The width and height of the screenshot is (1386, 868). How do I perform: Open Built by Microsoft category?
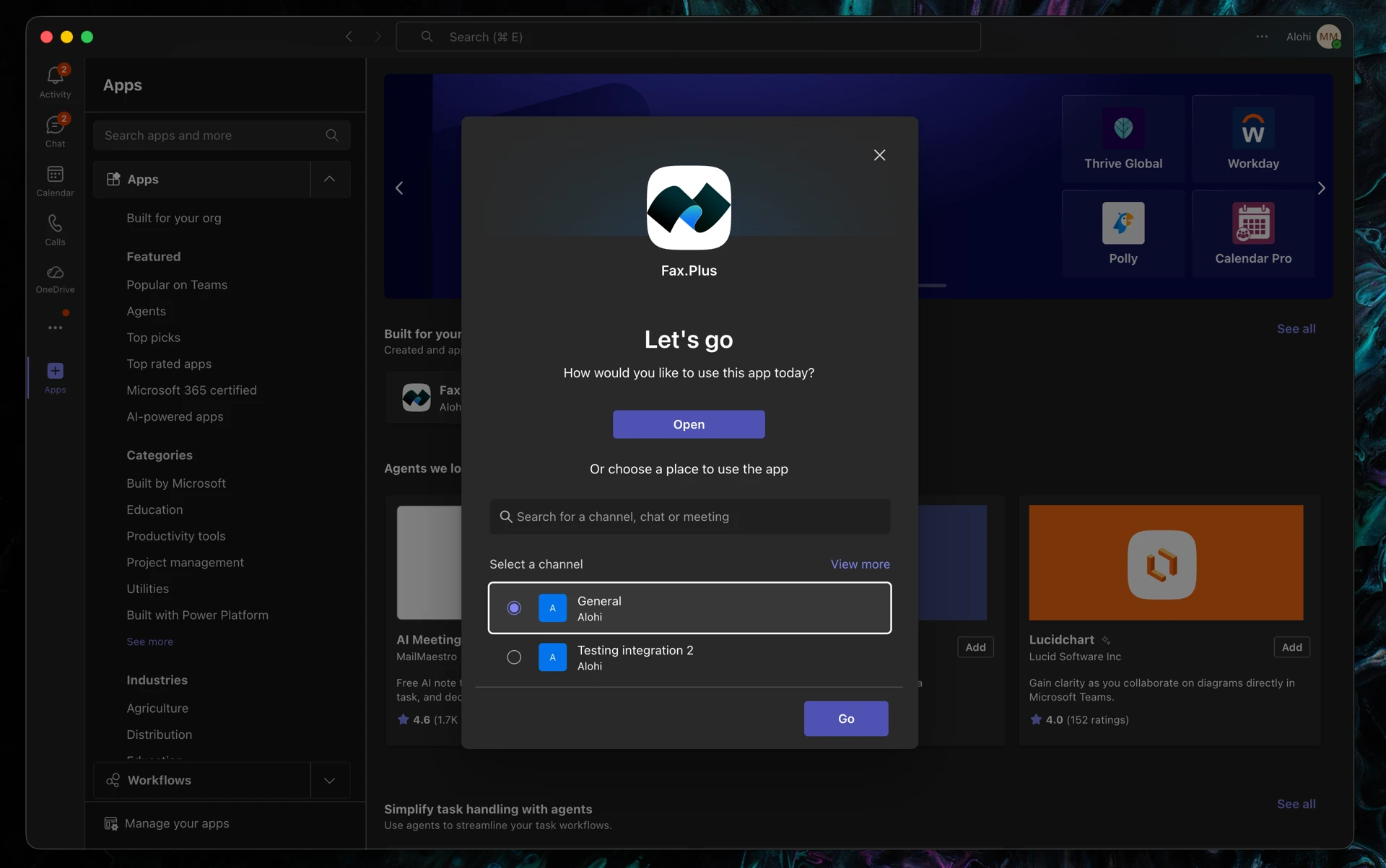(x=176, y=483)
